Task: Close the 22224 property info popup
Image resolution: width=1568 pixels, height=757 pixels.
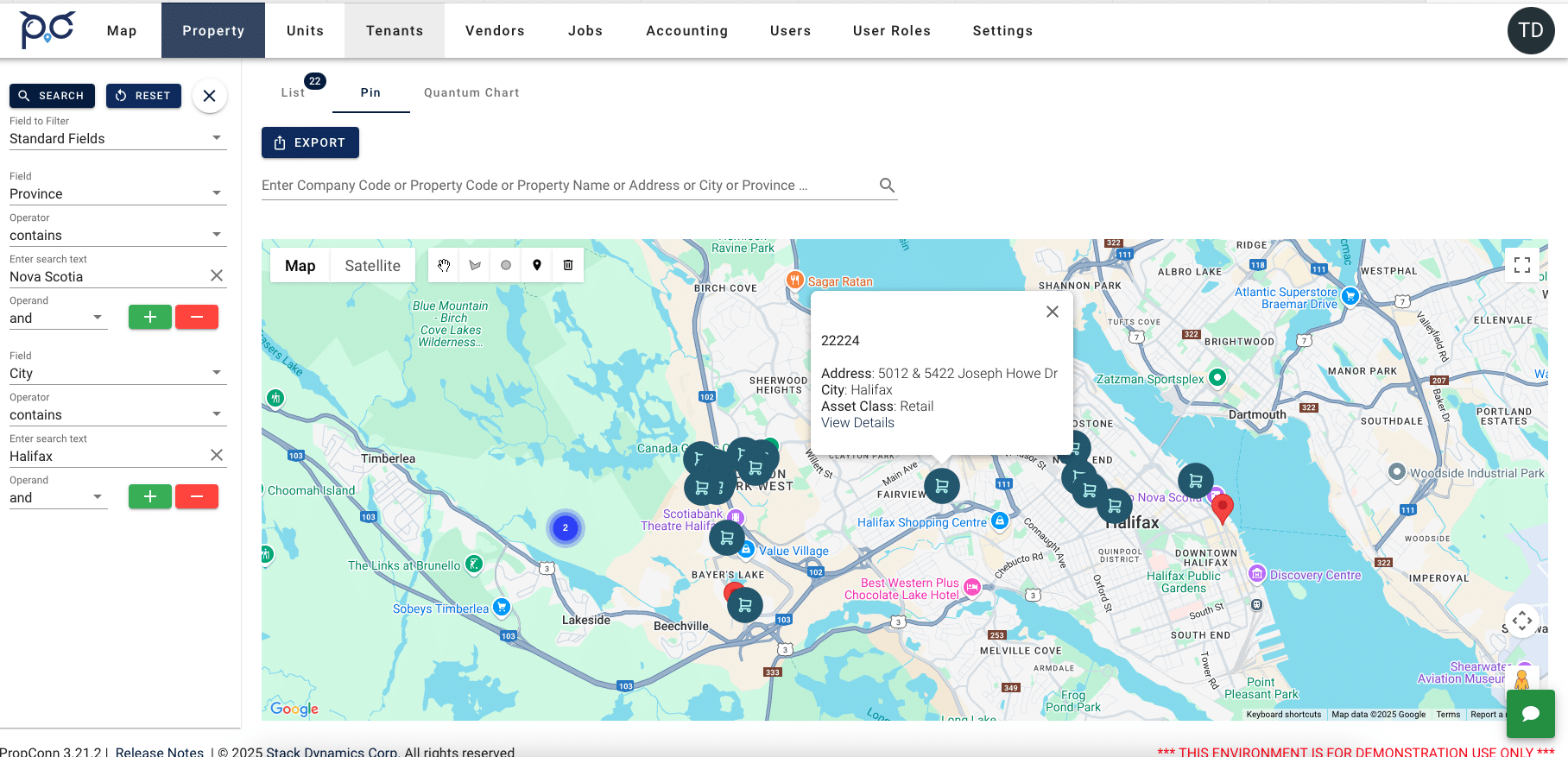Action: pos(1052,312)
